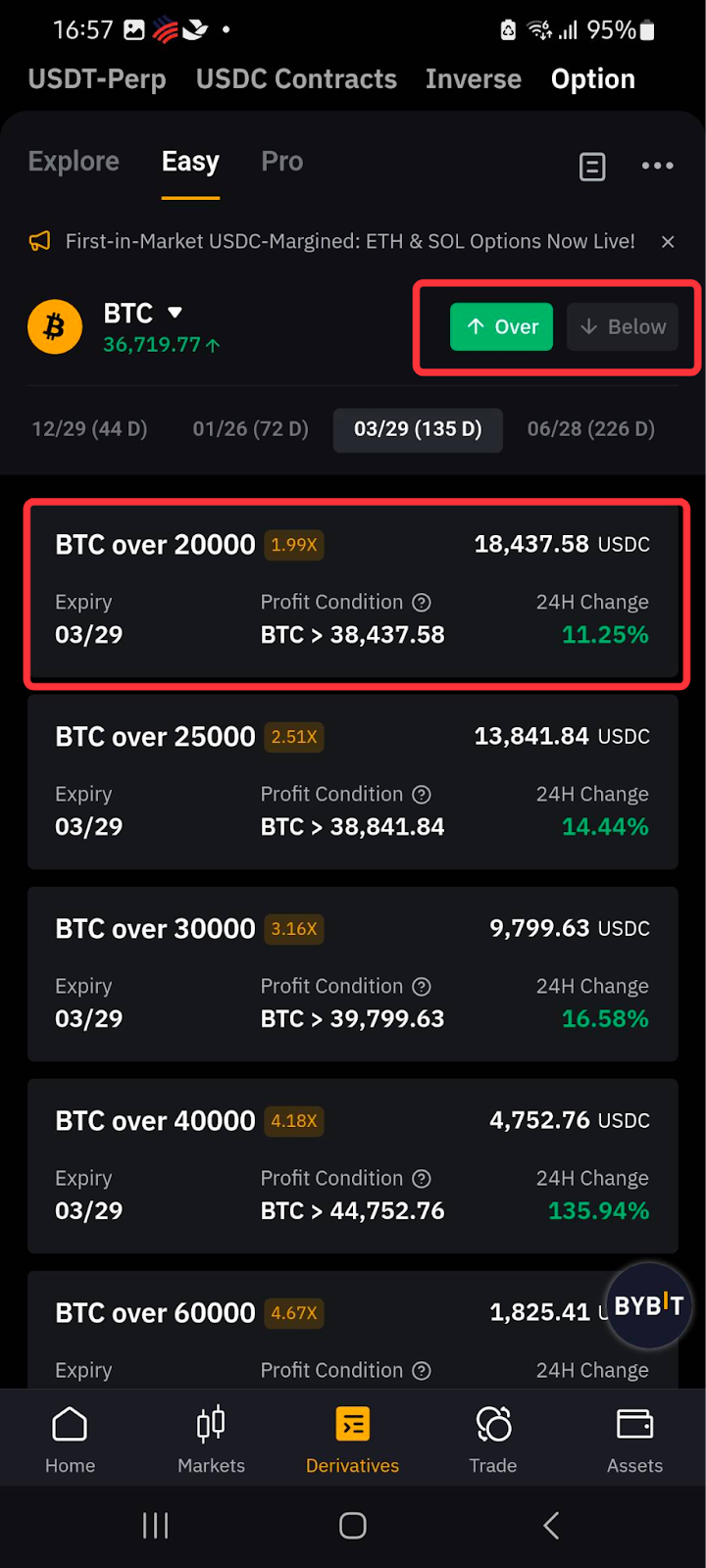Switch to the Below direction
This screenshot has width=706, height=1568.
[623, 326]
